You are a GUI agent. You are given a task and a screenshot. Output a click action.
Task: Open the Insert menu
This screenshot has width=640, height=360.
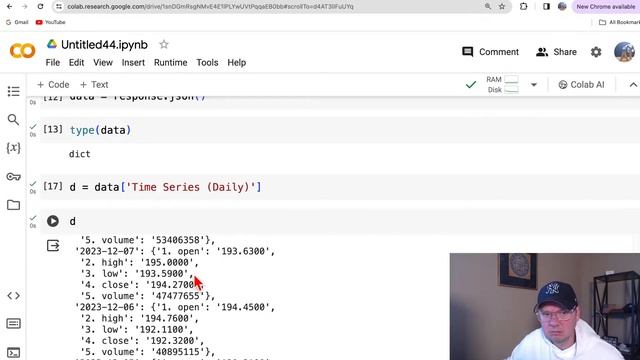tap(133, 62)
